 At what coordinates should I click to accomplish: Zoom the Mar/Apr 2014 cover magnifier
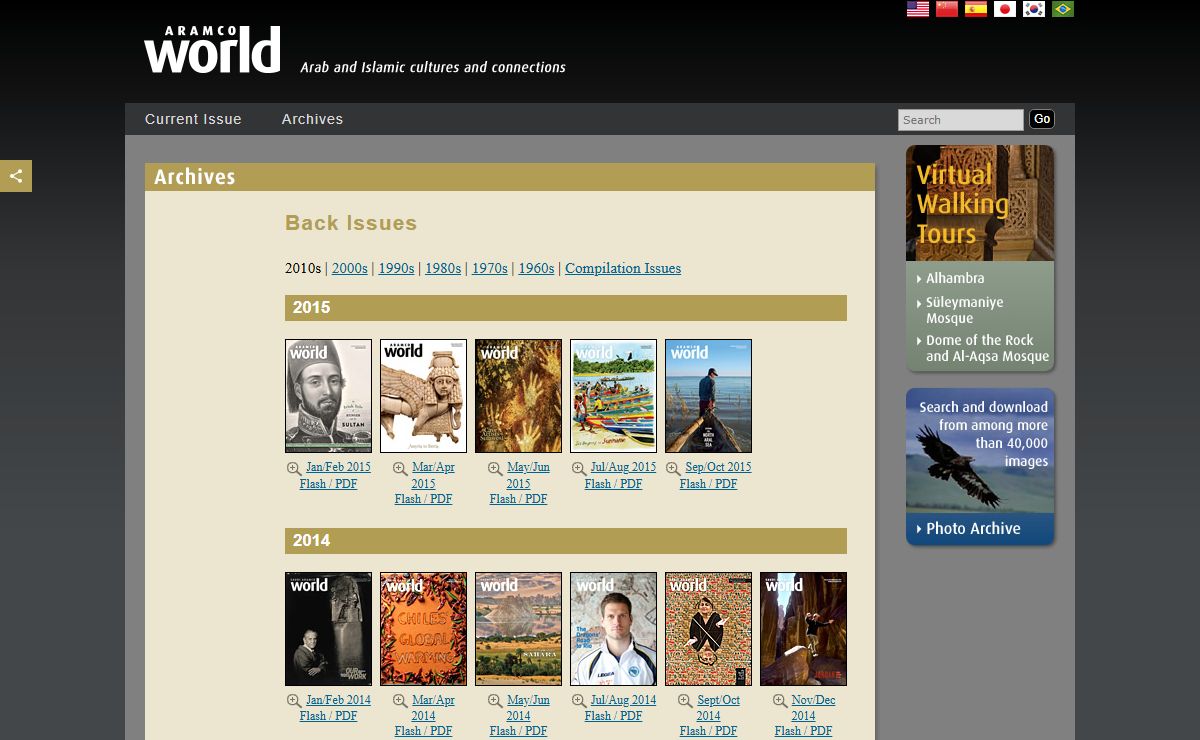tap(400, 701)
